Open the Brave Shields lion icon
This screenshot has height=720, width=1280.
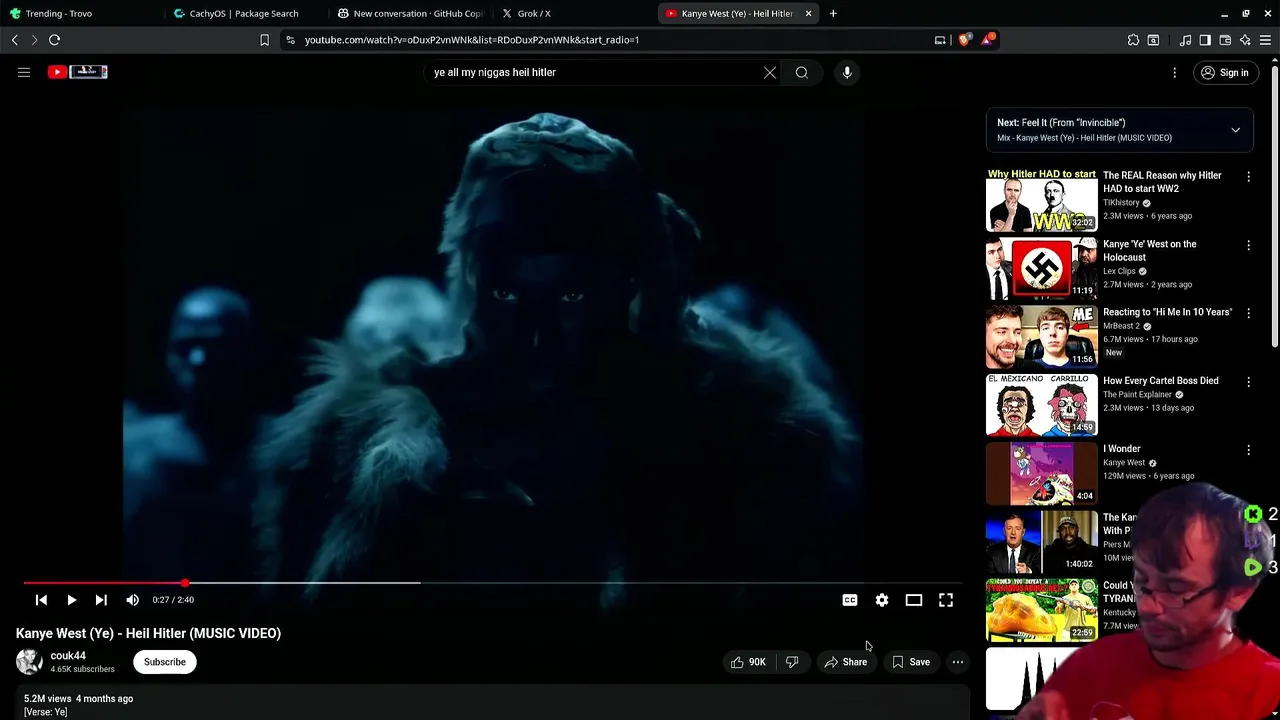(x=964, y=40)
